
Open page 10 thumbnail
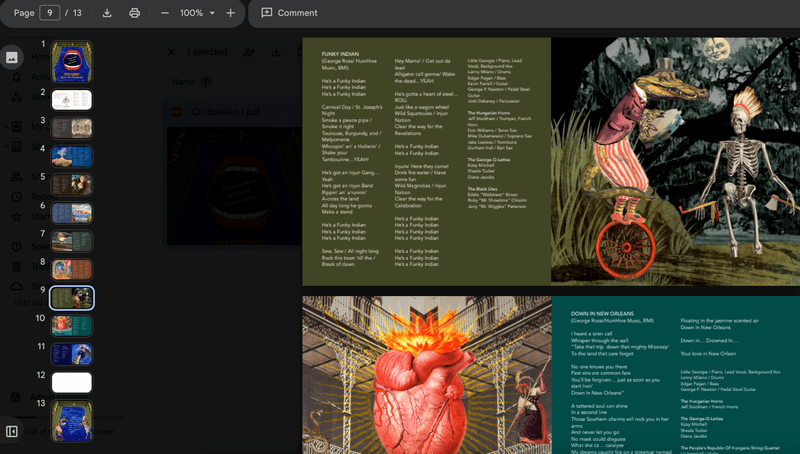[72, 326]
